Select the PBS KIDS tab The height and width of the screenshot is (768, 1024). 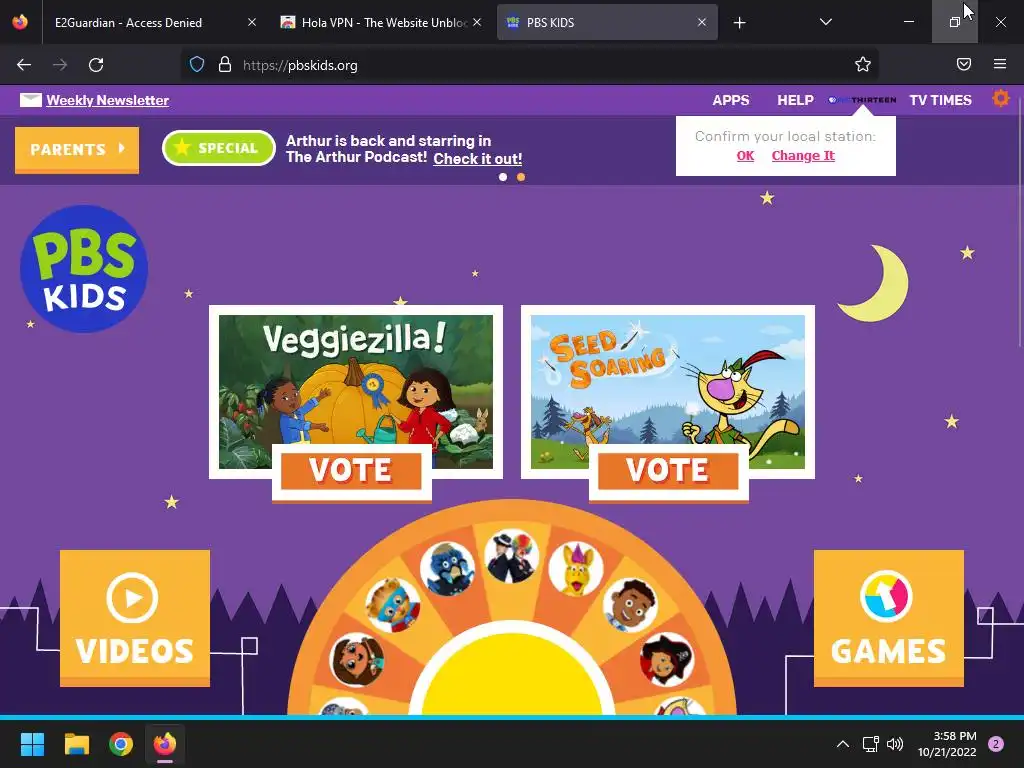[607, 22]
